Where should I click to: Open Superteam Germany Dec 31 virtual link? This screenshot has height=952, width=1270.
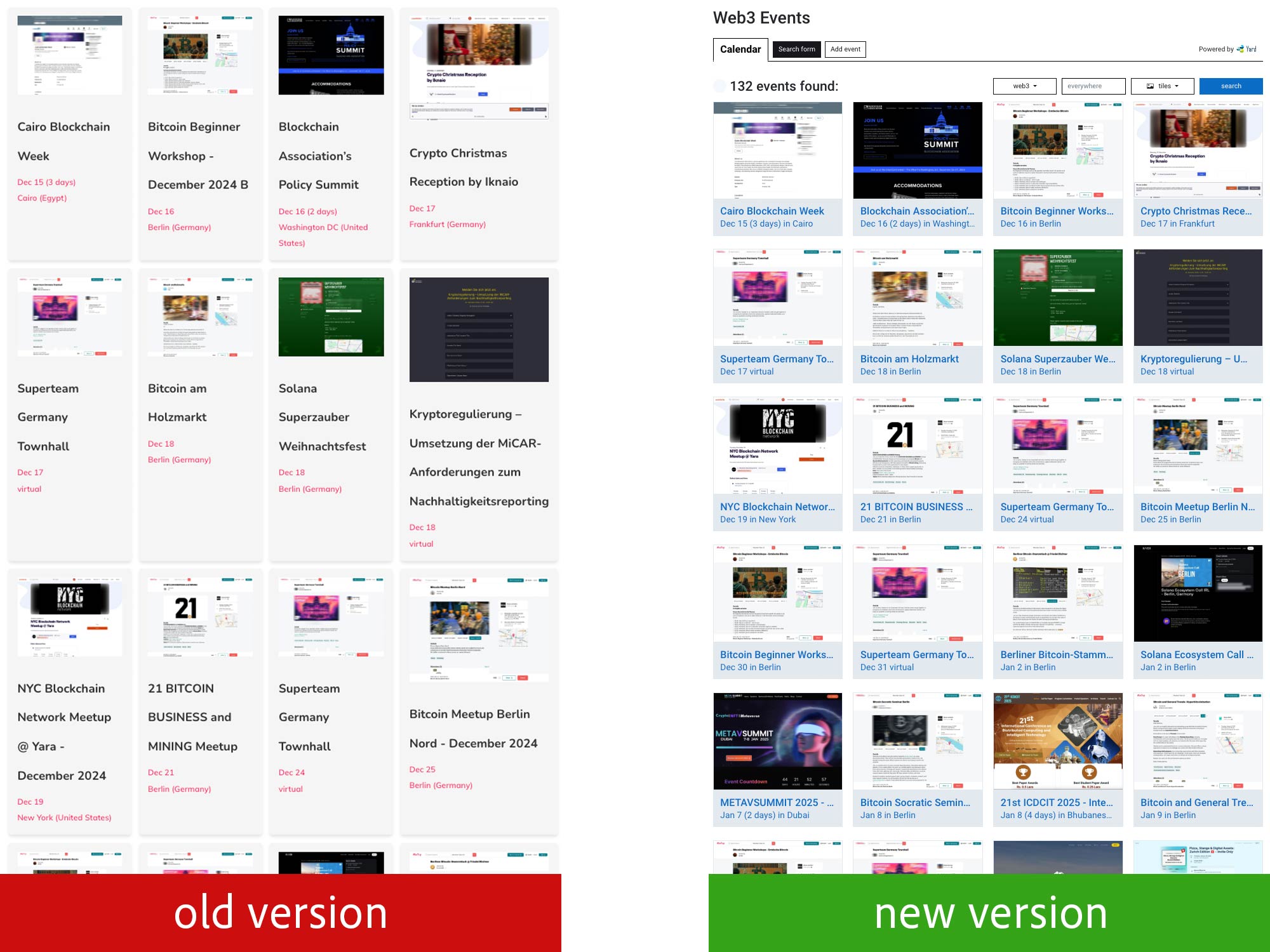(x=917, y=654)
